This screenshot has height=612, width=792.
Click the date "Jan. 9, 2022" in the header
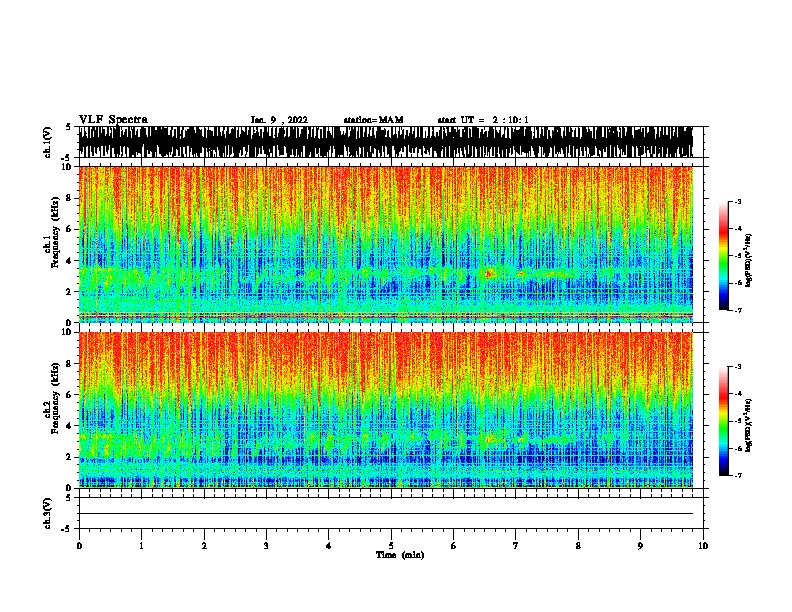(279, 120)
